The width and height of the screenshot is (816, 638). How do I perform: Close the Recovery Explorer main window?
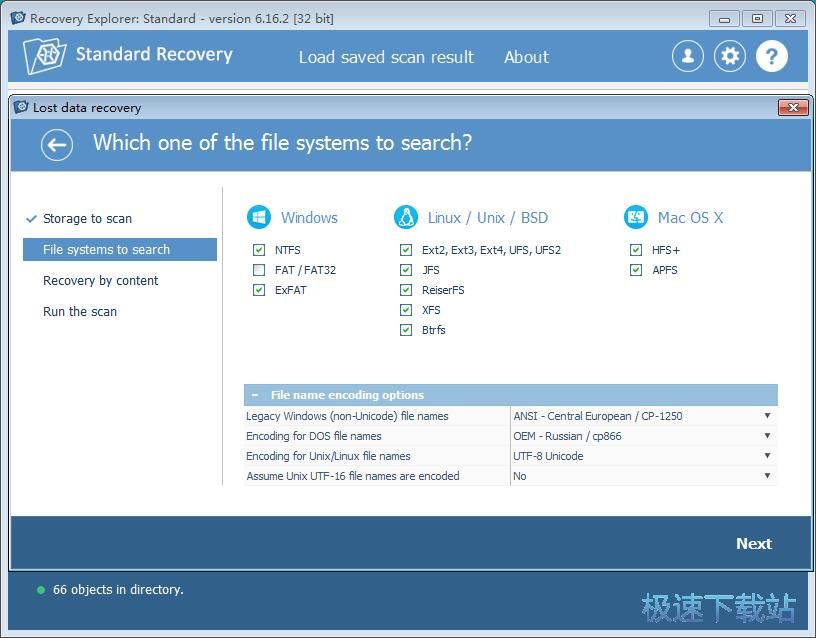coord(790,19)
